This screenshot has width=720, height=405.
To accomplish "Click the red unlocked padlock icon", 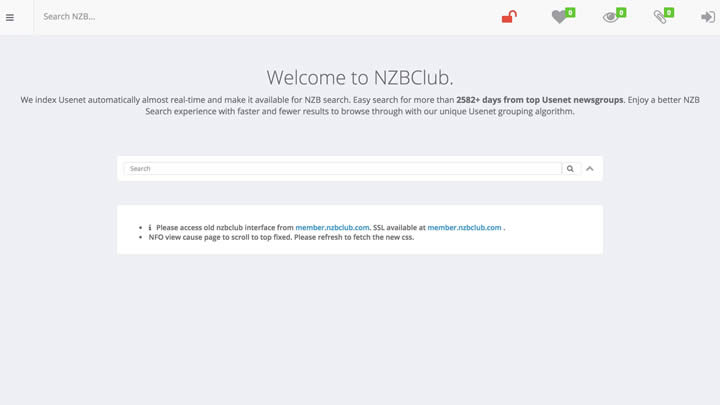I will point(509,17).
